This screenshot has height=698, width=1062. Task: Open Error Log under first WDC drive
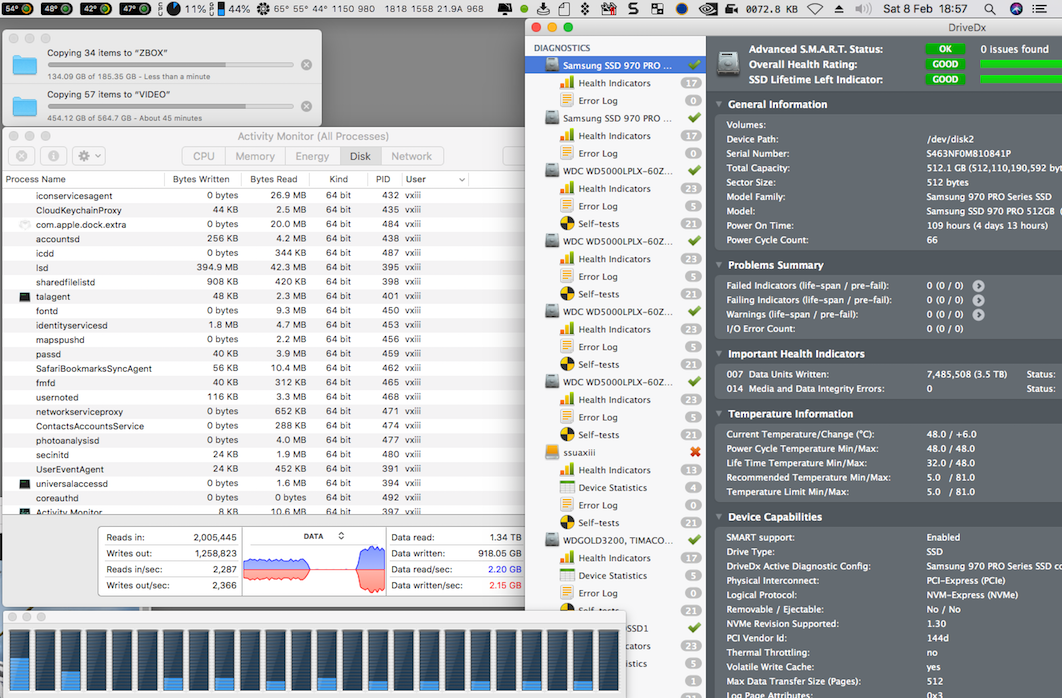click(598, 206)
